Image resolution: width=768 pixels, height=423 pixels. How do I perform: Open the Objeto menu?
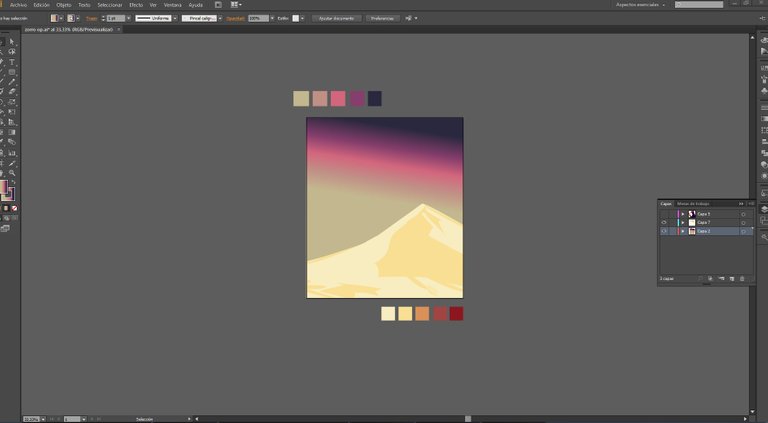64,5
